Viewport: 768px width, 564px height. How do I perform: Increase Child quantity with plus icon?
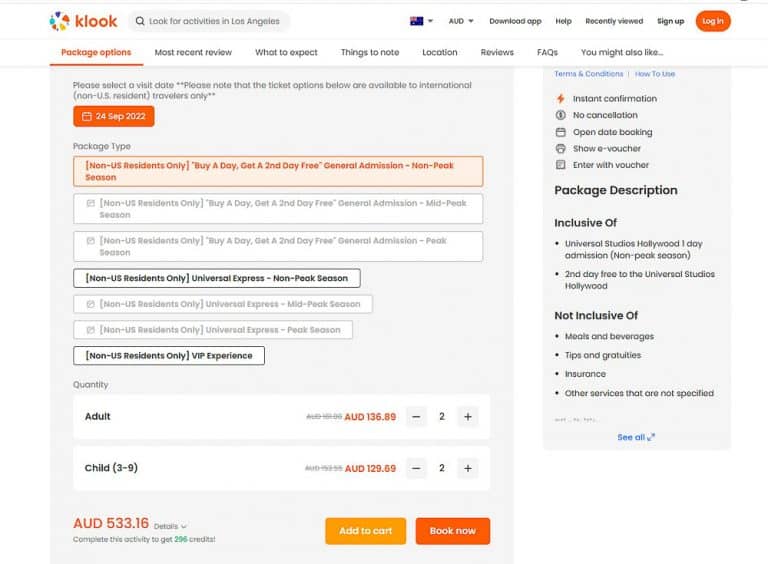coord(467,468)
